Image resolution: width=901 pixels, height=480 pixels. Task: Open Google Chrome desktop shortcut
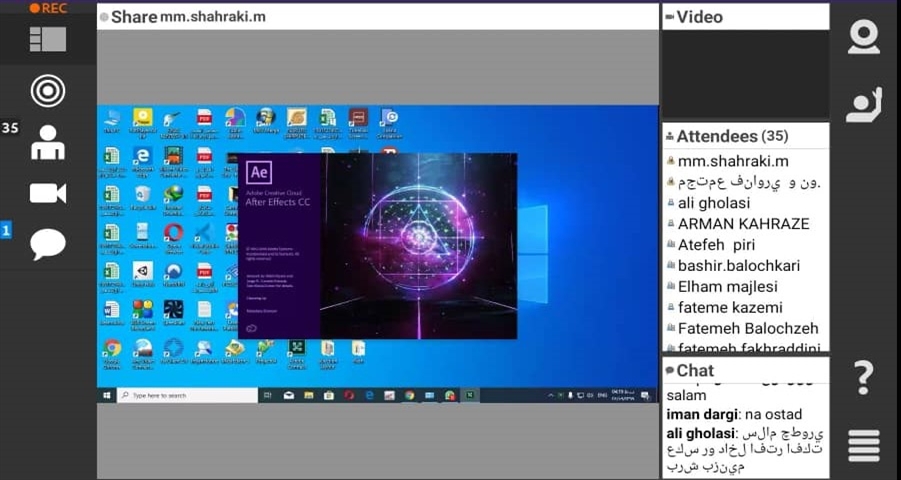click(112, 354)
